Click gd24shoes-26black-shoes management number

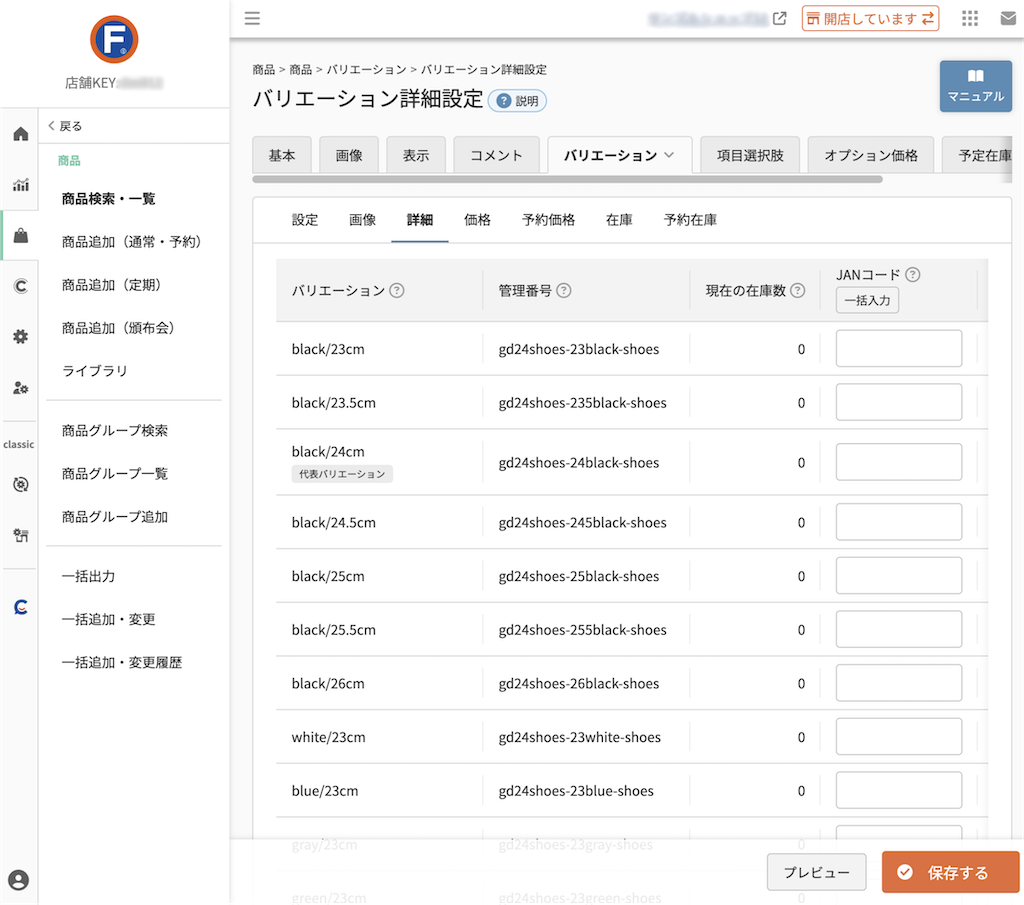579,684
